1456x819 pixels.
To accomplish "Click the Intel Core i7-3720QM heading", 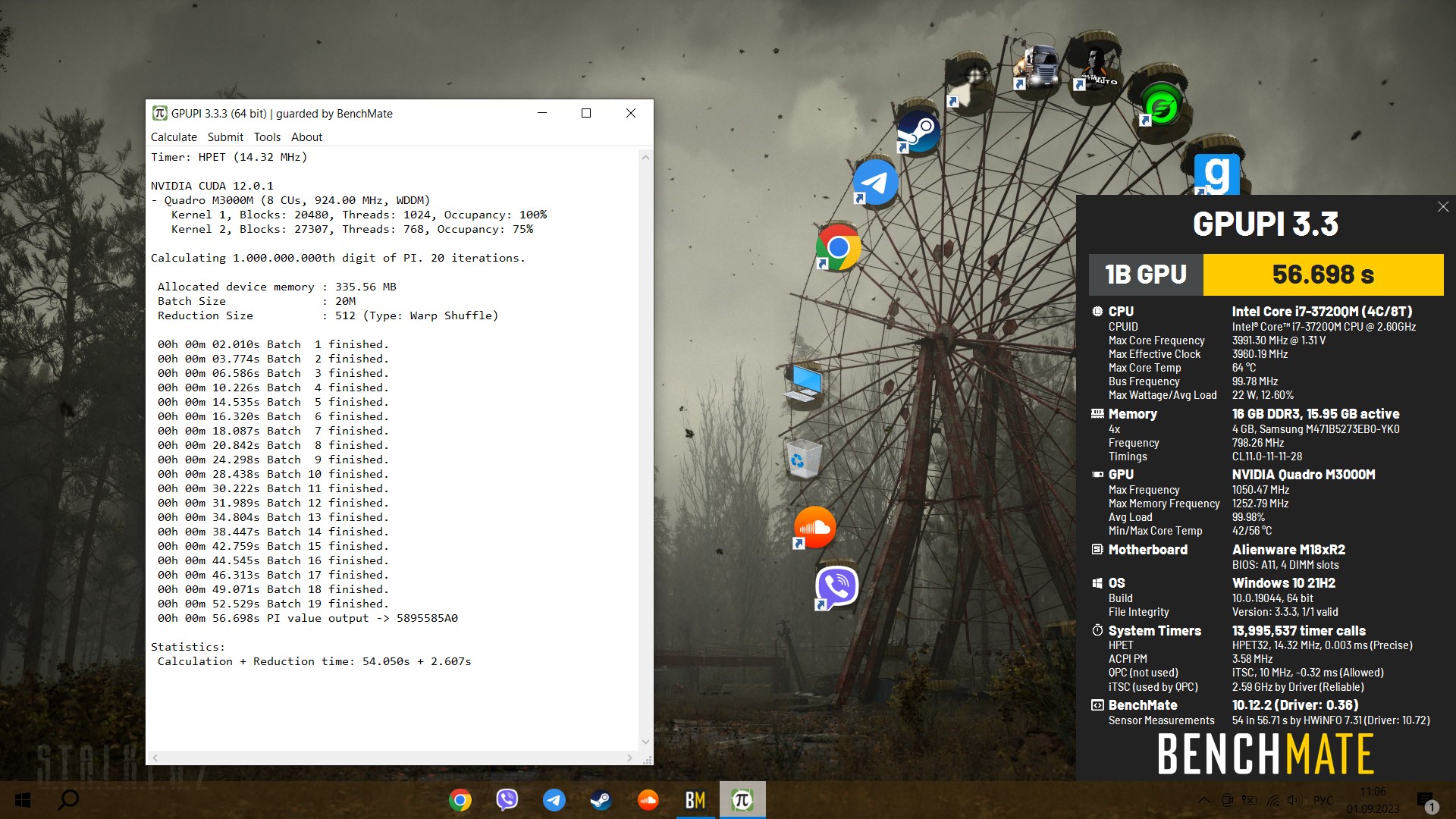I will tap(1322, 312).
